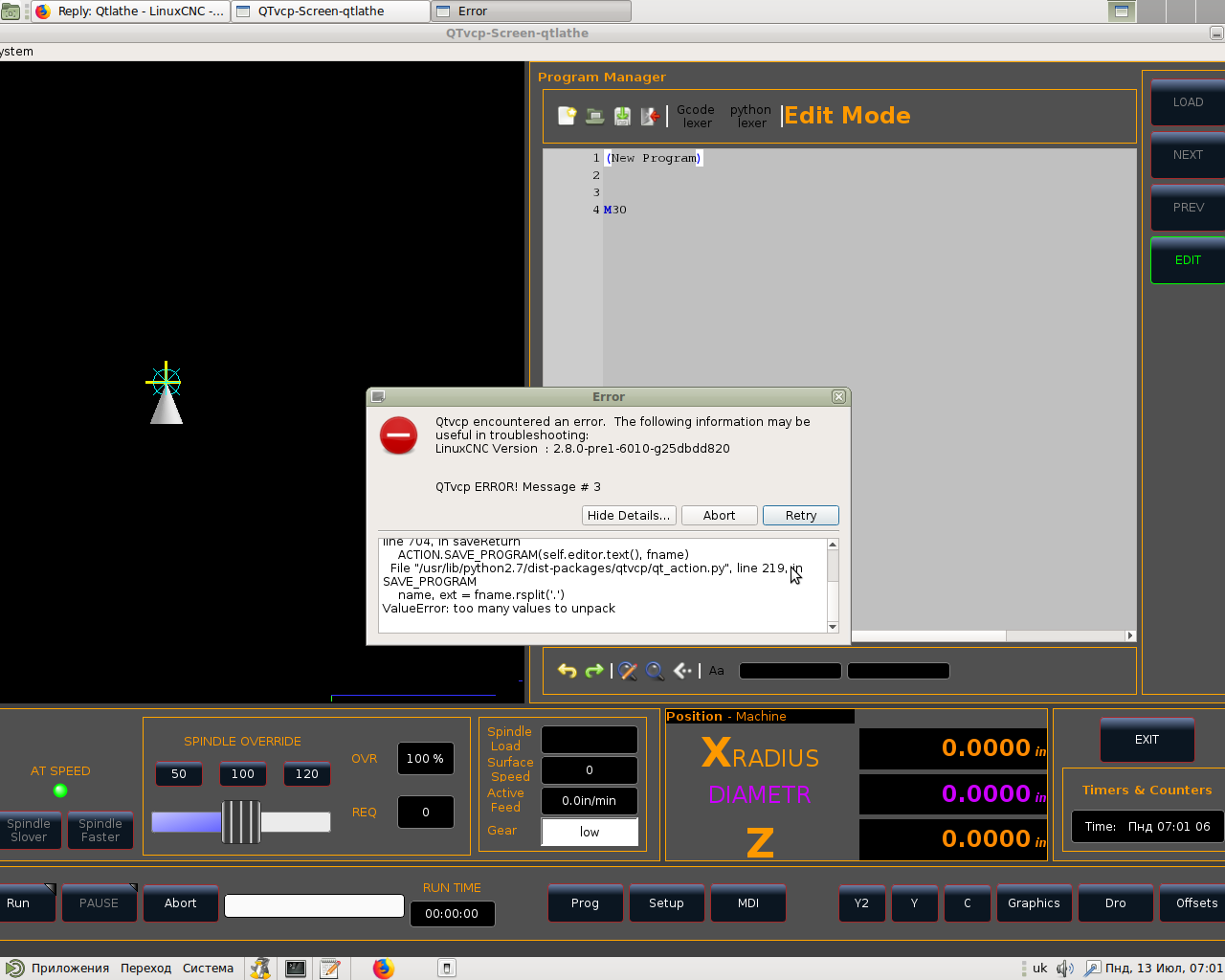Open the Setup tab
The image size is (1225, 980).
[667, 903]
